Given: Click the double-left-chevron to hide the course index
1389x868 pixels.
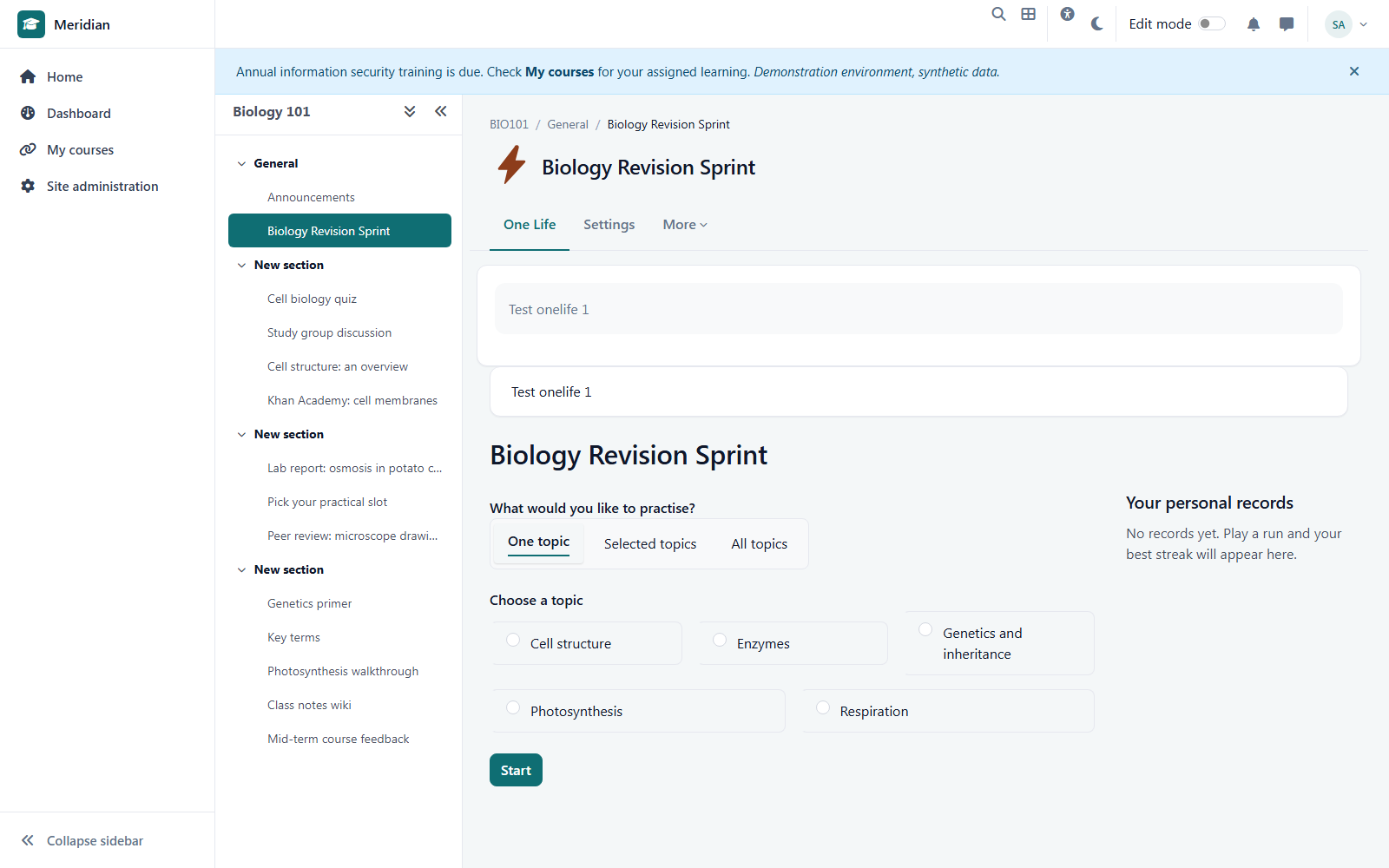Looking at the screenshot, I should click(x=441, y=111).
